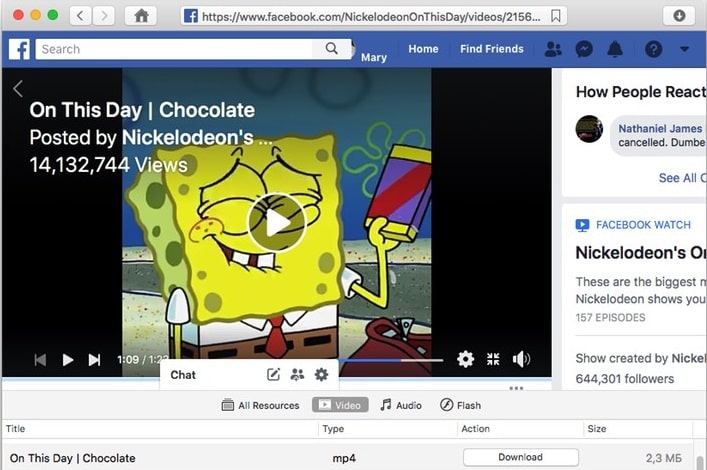Screen dimensions: 707x470
Task: Select the On This Day | Chocolate row
Action: coord(347,458)
